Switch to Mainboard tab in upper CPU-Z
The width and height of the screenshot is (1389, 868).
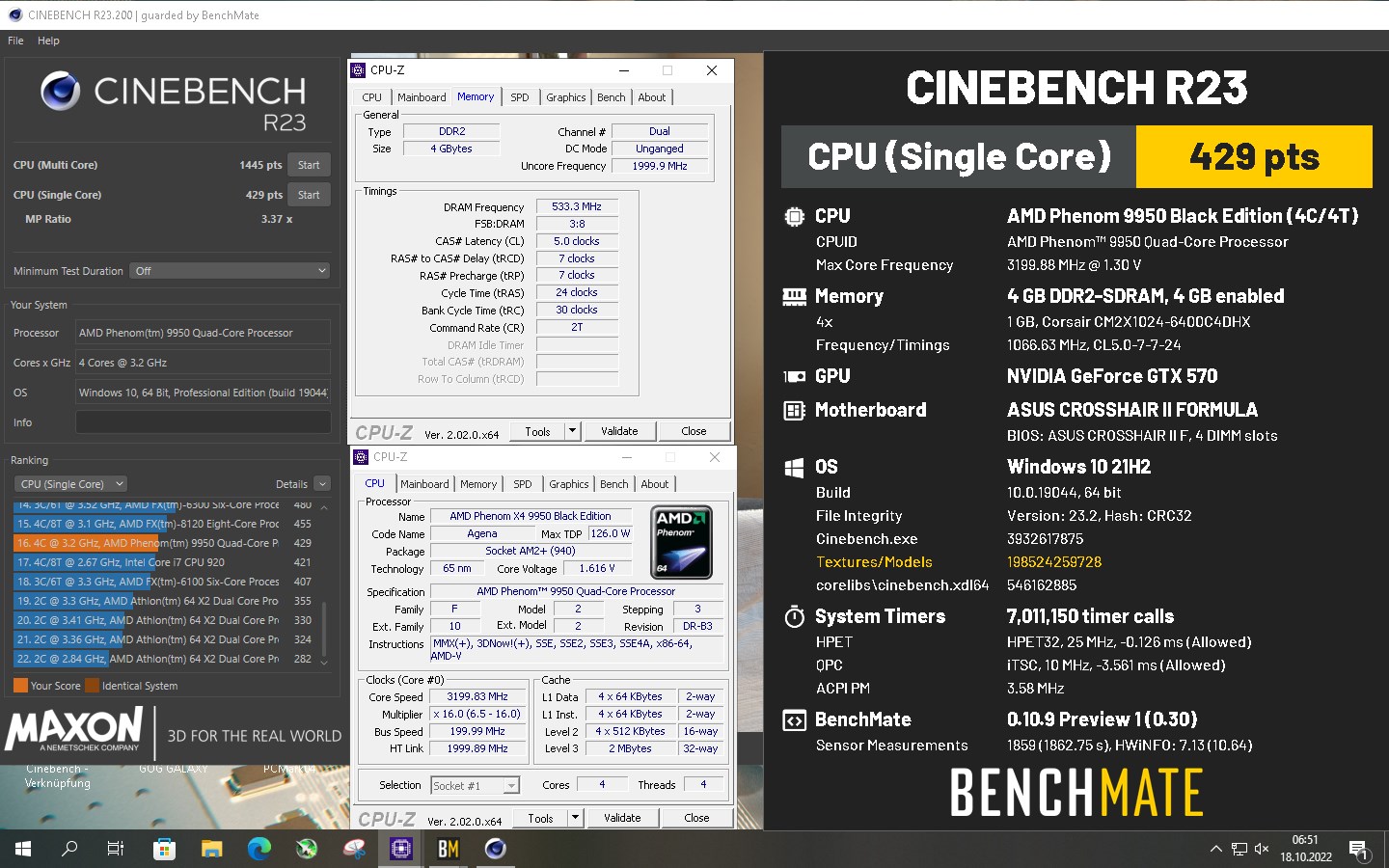(422, 97)
